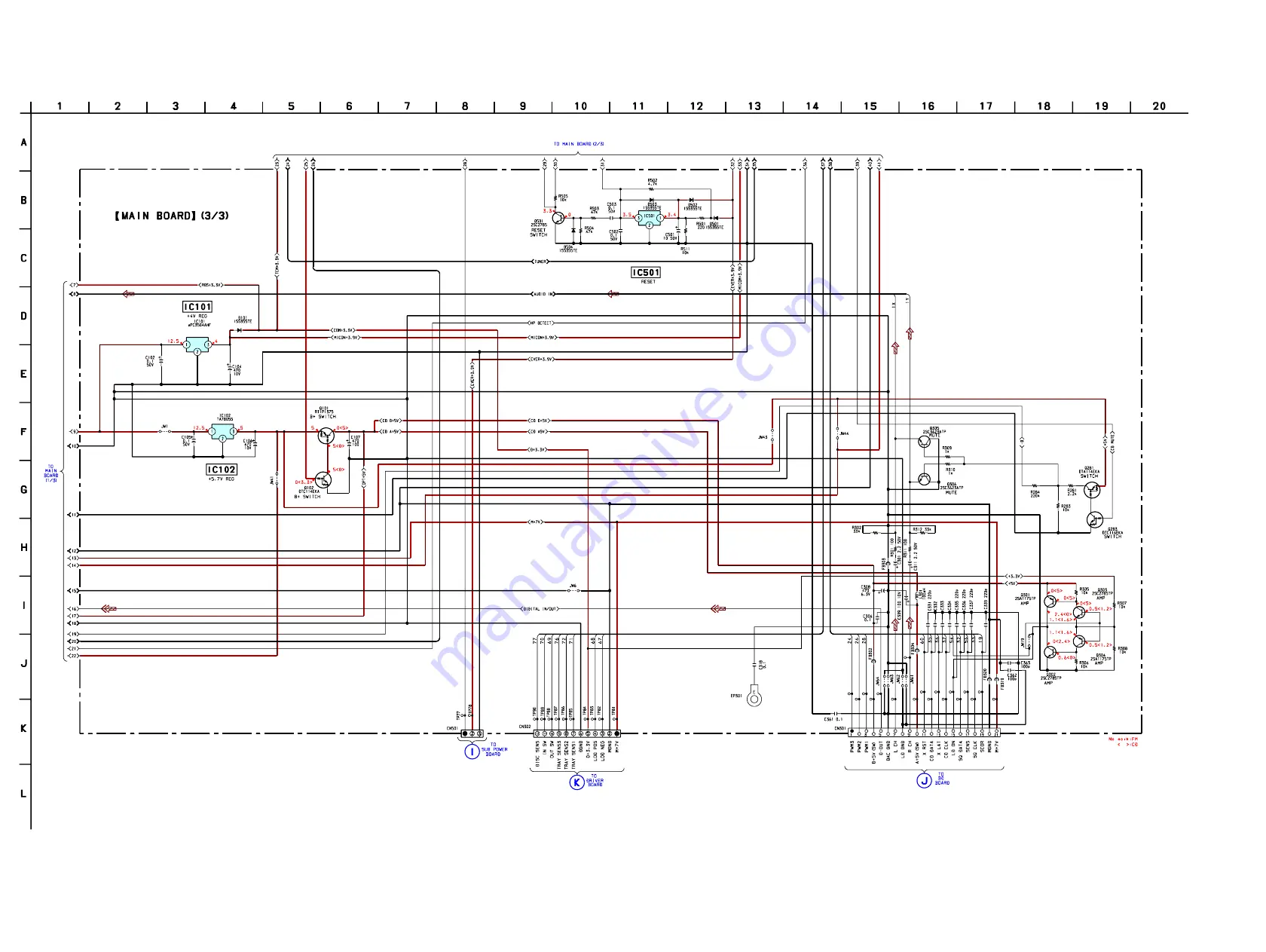1266x952 pixels.
Task: Select the Q30A mute transistor symbol
Action: (925, 479)
